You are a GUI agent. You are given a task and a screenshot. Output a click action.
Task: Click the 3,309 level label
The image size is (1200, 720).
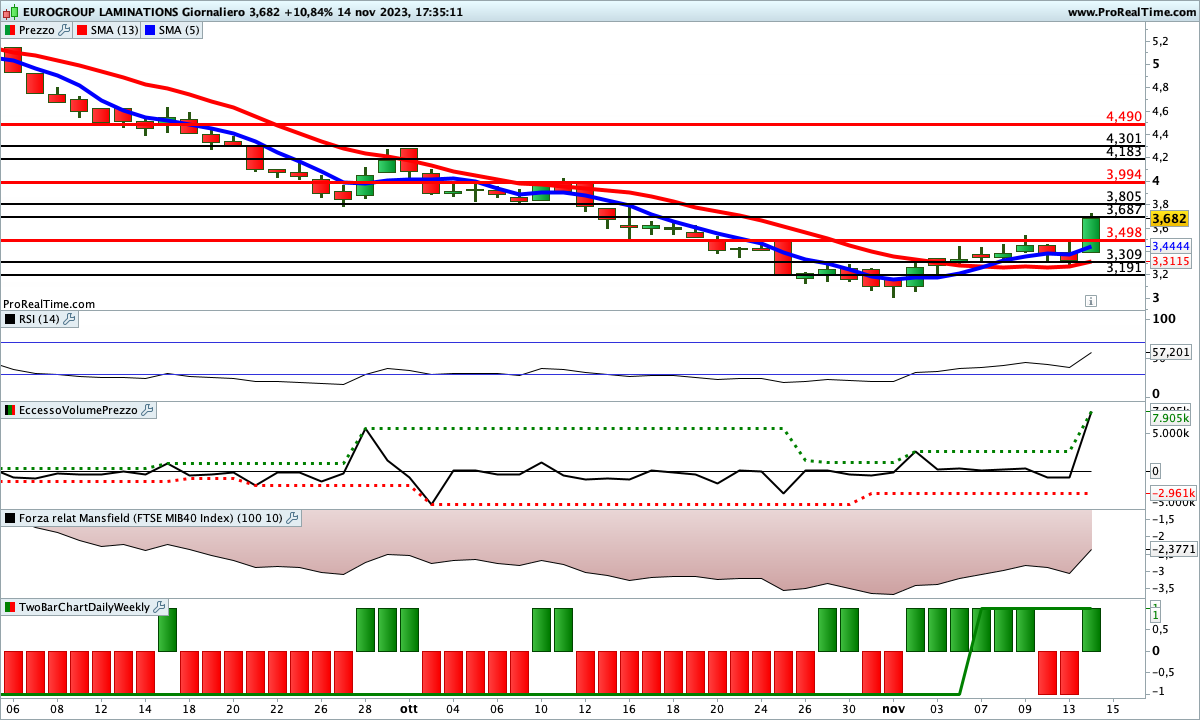[x=1124, y=254]
